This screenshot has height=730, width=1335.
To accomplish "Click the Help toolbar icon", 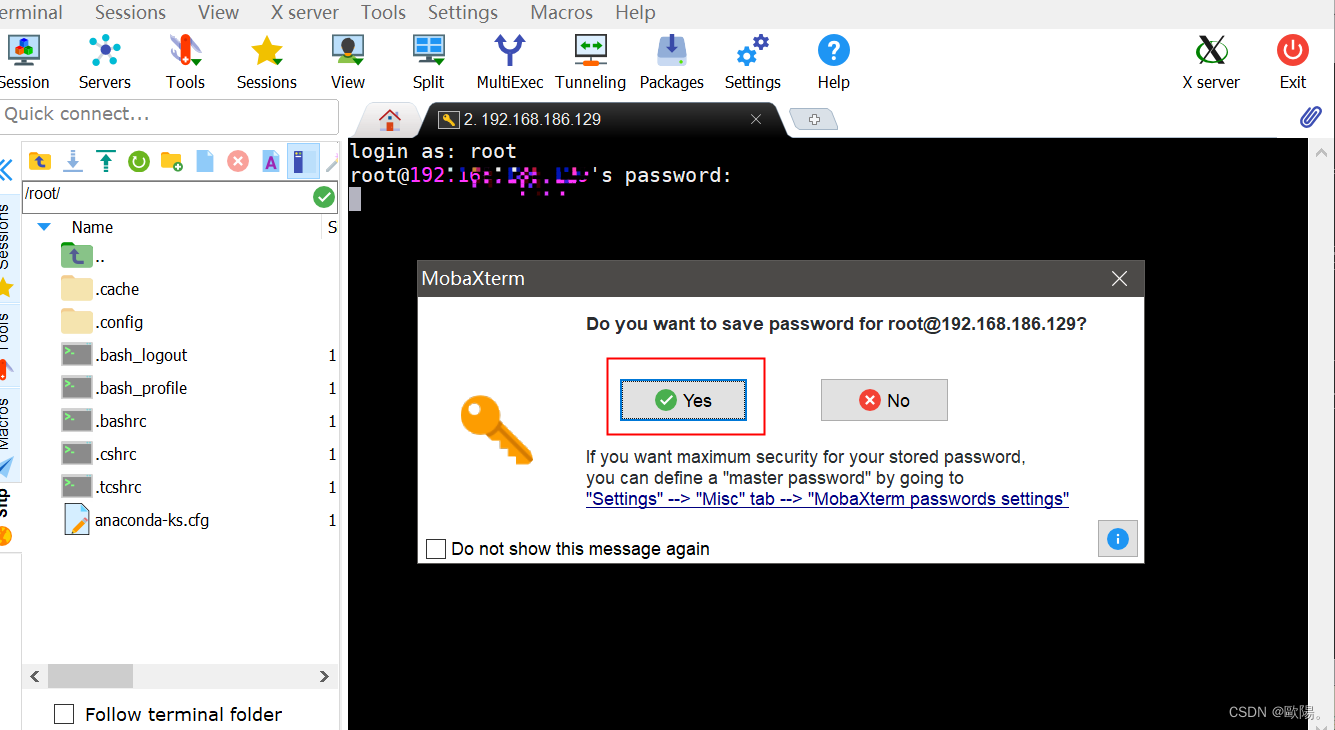I will (x=834, y=61).
